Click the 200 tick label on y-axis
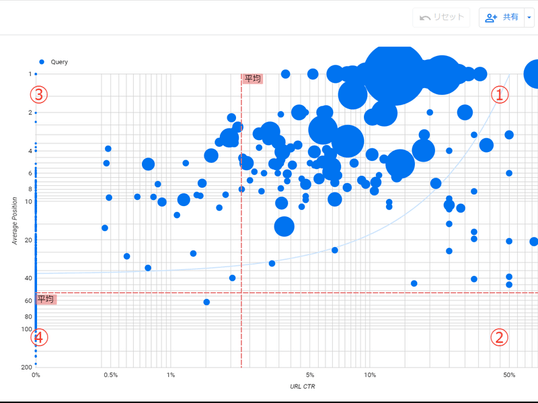This screenshot has width=538, height=403. point(27,367)
